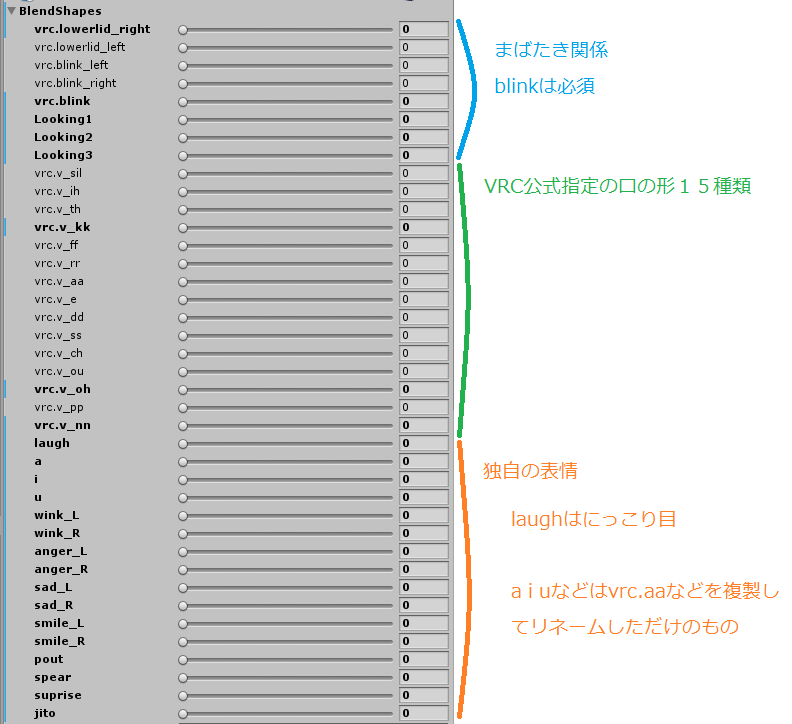Click the vrc.v_aa slider handle
Screen dimensions: 792x724
coord(183,282)
